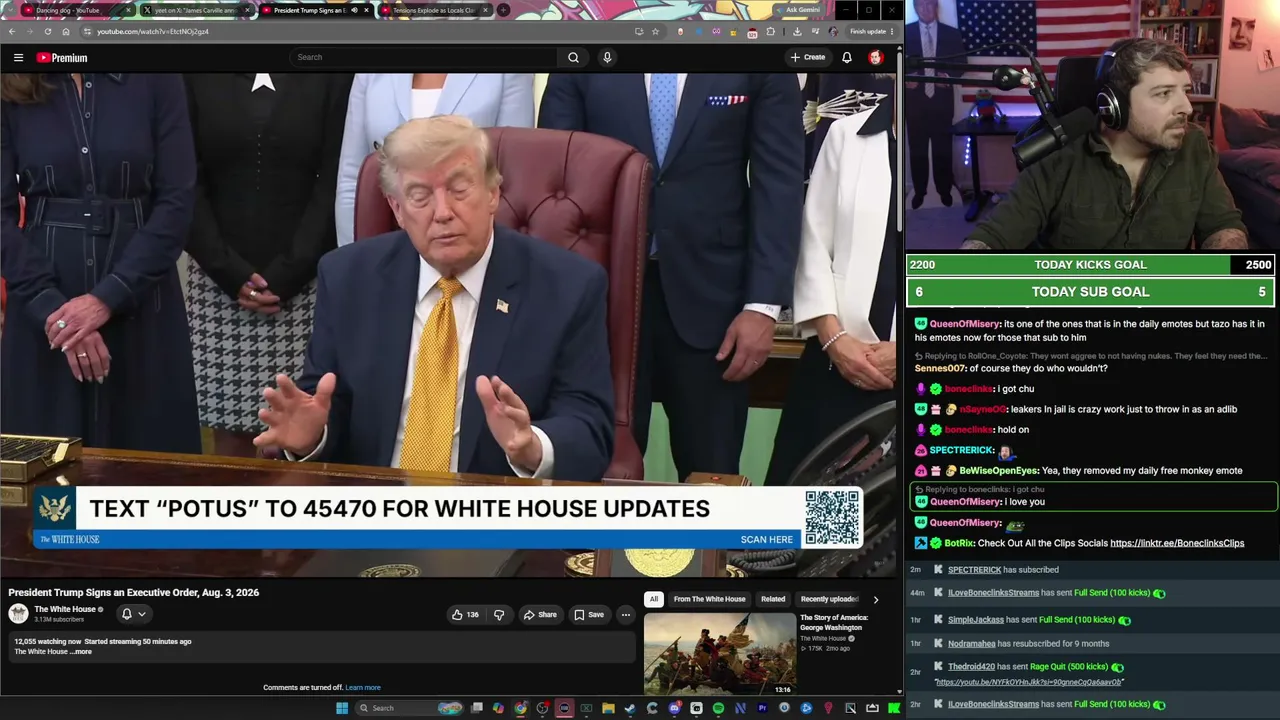
Task: Switch to the Tensions Explode as Locals tab
Action: [x=434, y=10]
